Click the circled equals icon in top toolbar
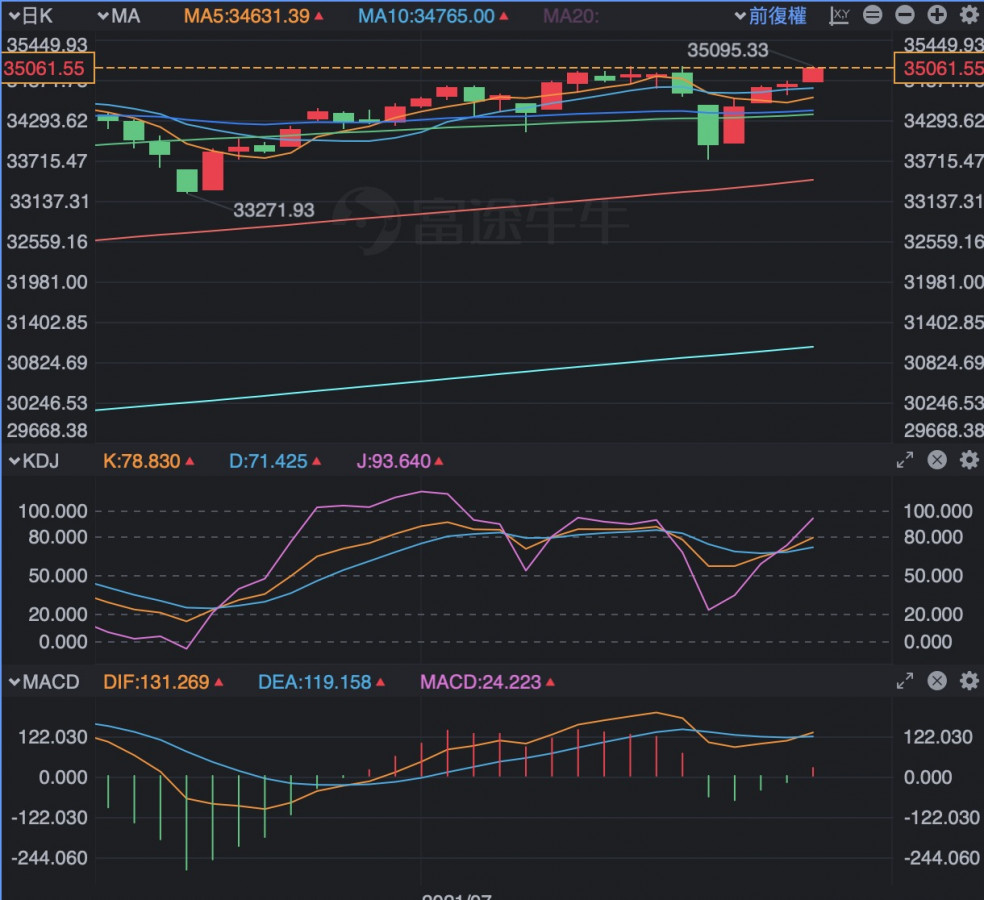 click(x=873, y=15)
